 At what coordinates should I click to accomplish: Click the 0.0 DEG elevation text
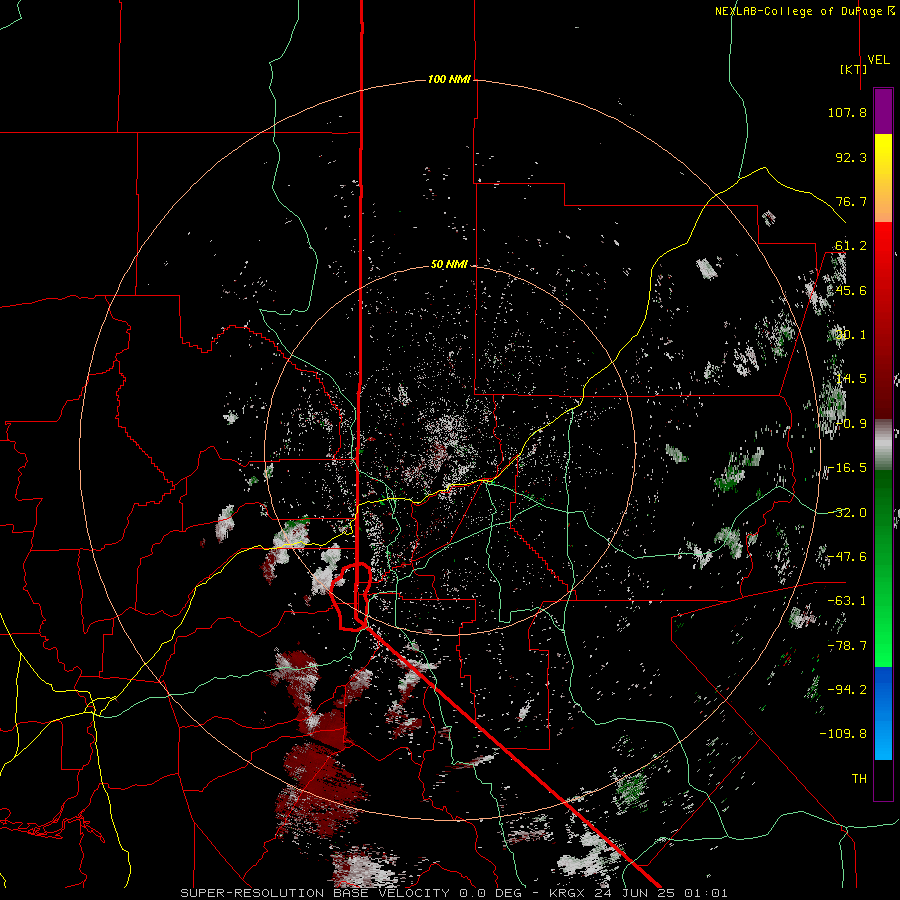(494, 893)
